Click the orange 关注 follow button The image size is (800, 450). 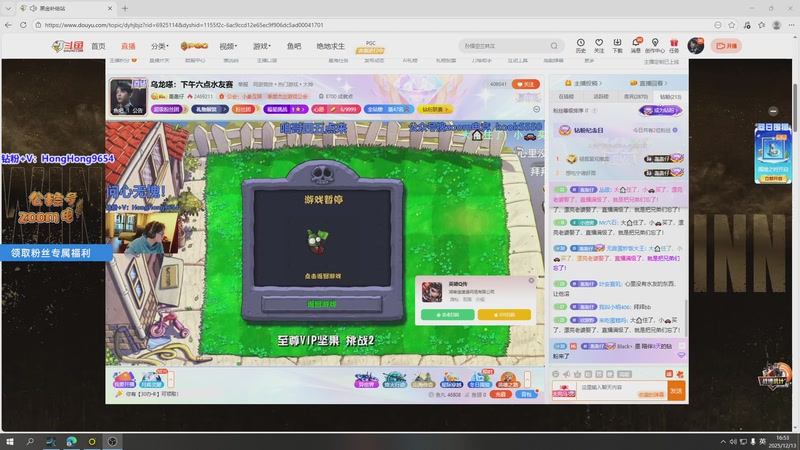click(x=526, y=84)
